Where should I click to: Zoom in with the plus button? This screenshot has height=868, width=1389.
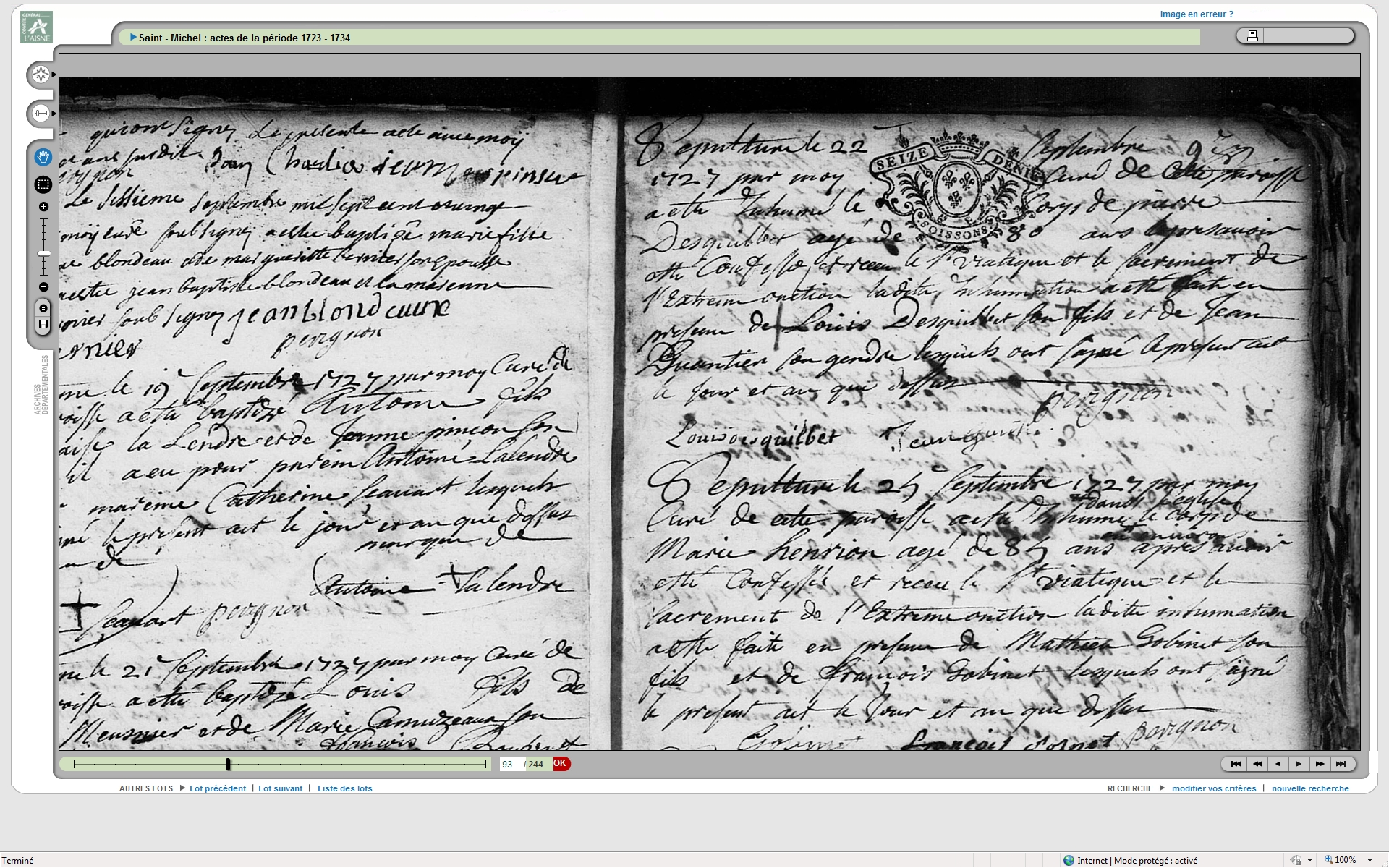(43, 207)
